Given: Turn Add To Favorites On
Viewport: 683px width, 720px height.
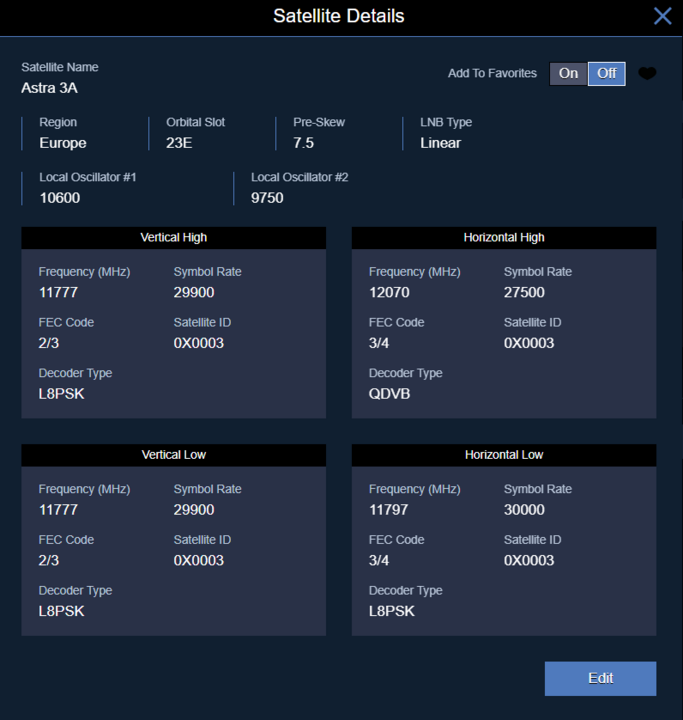Looking at the screenshot, I should (x=568, y=73).
